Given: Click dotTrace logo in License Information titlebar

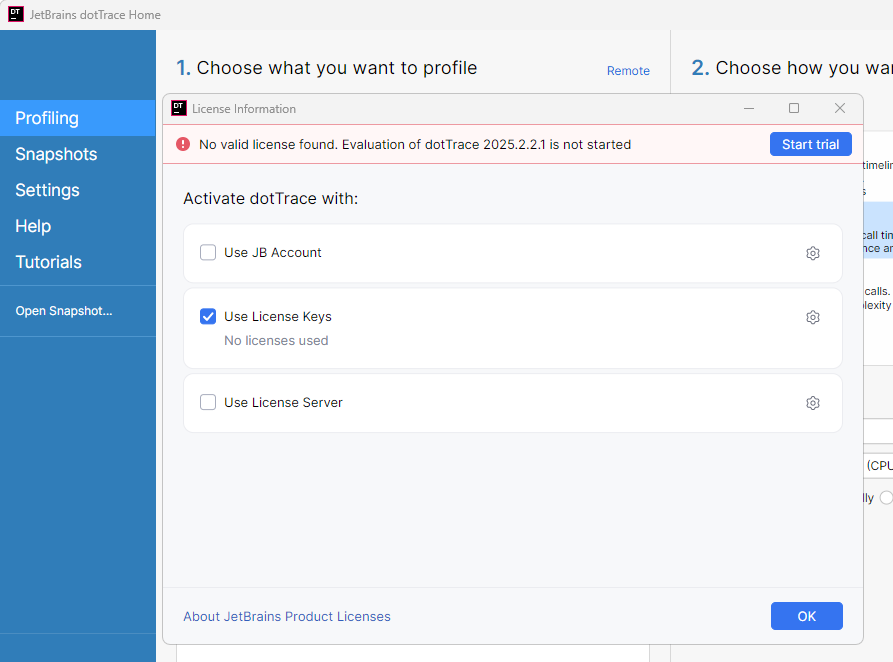Looking at the screenshot, I should tap(179, 108).
